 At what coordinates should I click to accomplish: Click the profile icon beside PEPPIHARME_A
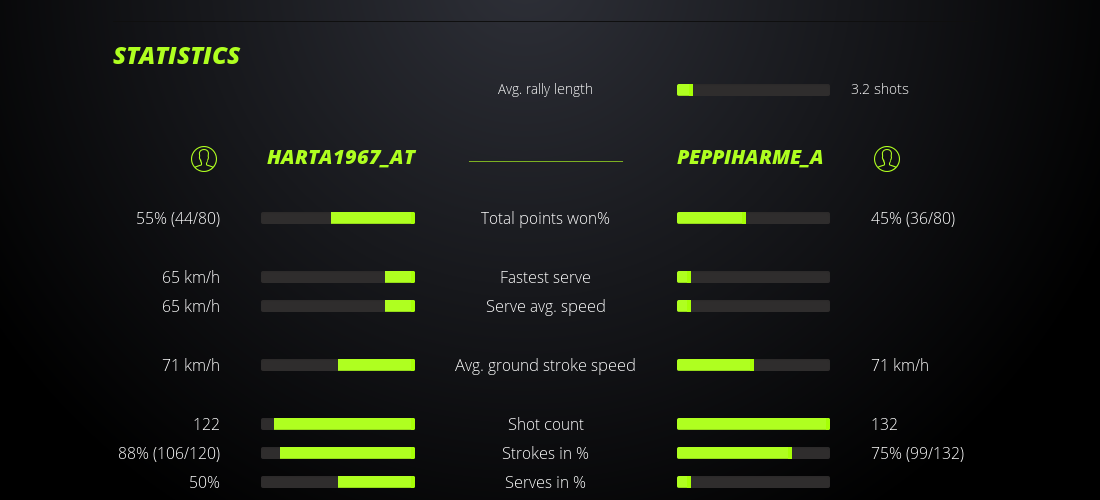[887, 158]
